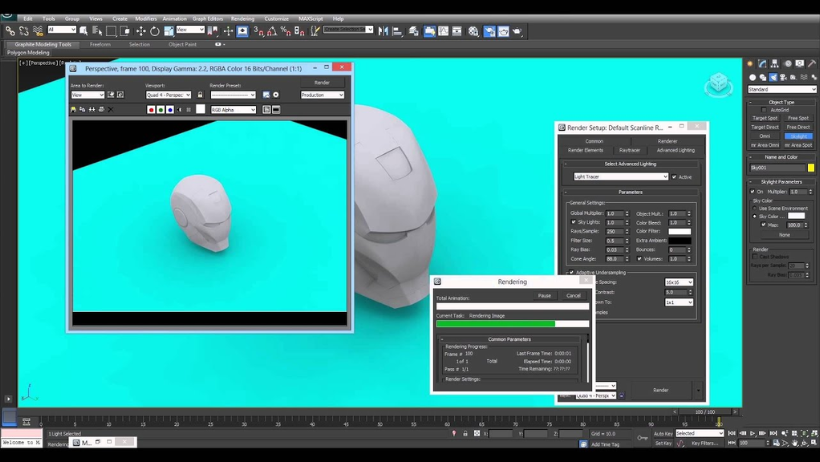Toggle the Sky Lights checkbox

574,222
